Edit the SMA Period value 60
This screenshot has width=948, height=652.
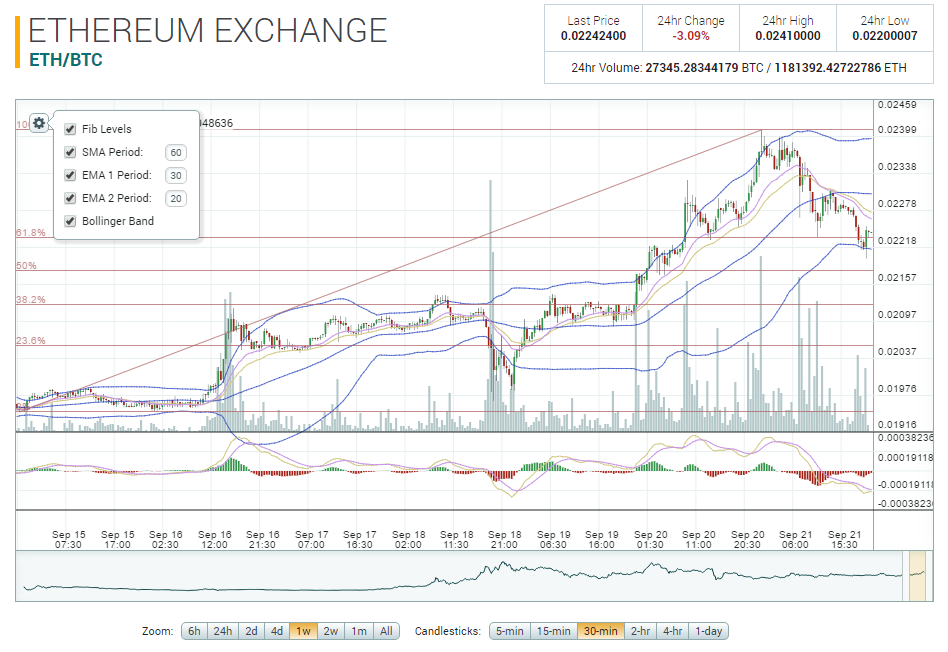(176, 152)
